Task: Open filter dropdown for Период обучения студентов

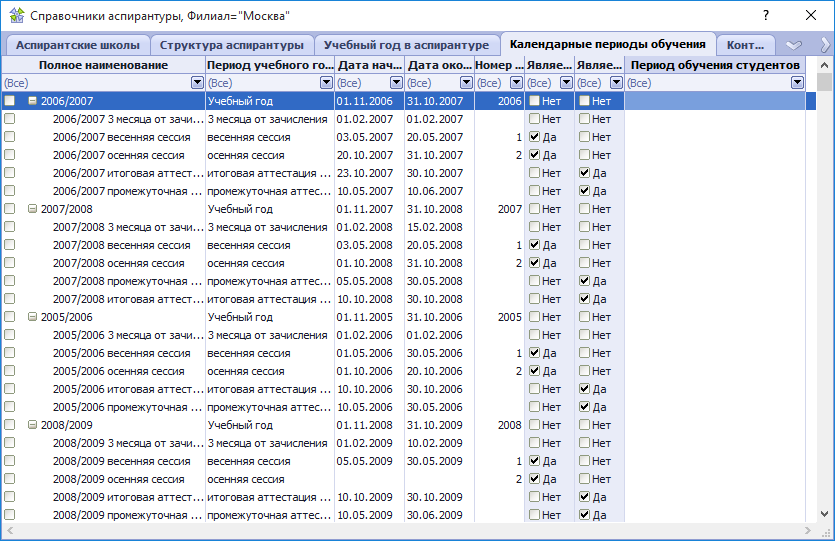Action: (x=797, y=83)
